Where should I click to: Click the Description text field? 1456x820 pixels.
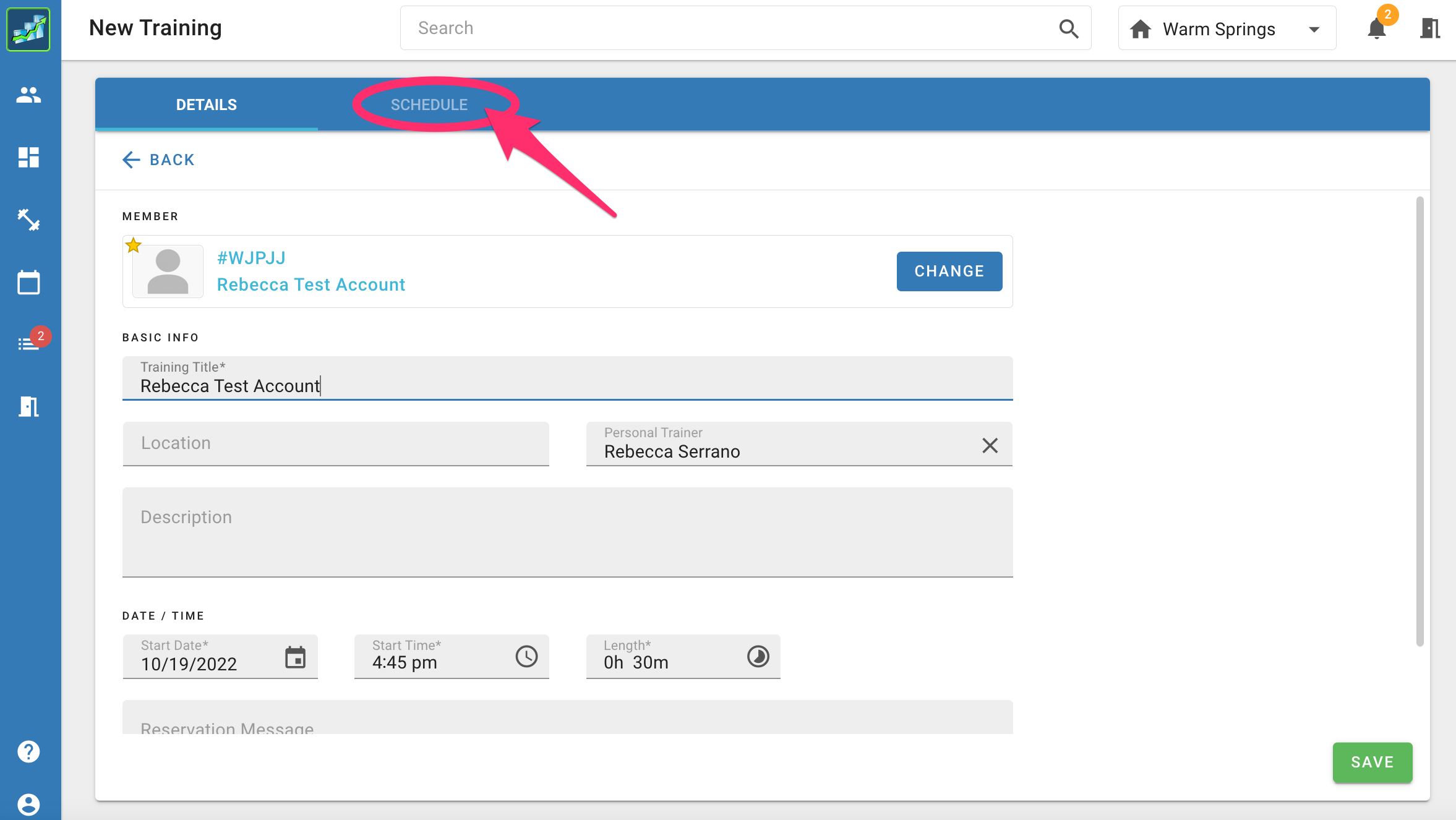(x=567, y=532)
